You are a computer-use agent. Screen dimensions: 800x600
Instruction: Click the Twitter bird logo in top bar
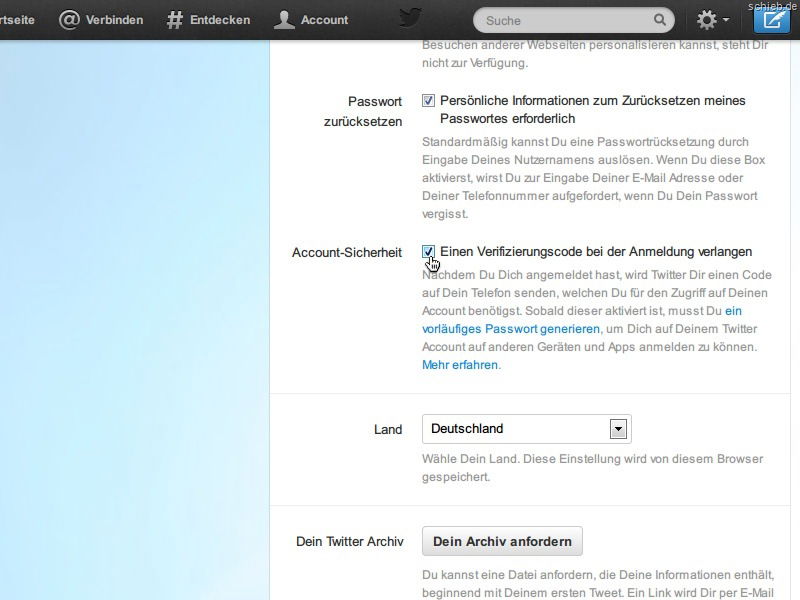(410, 18)
